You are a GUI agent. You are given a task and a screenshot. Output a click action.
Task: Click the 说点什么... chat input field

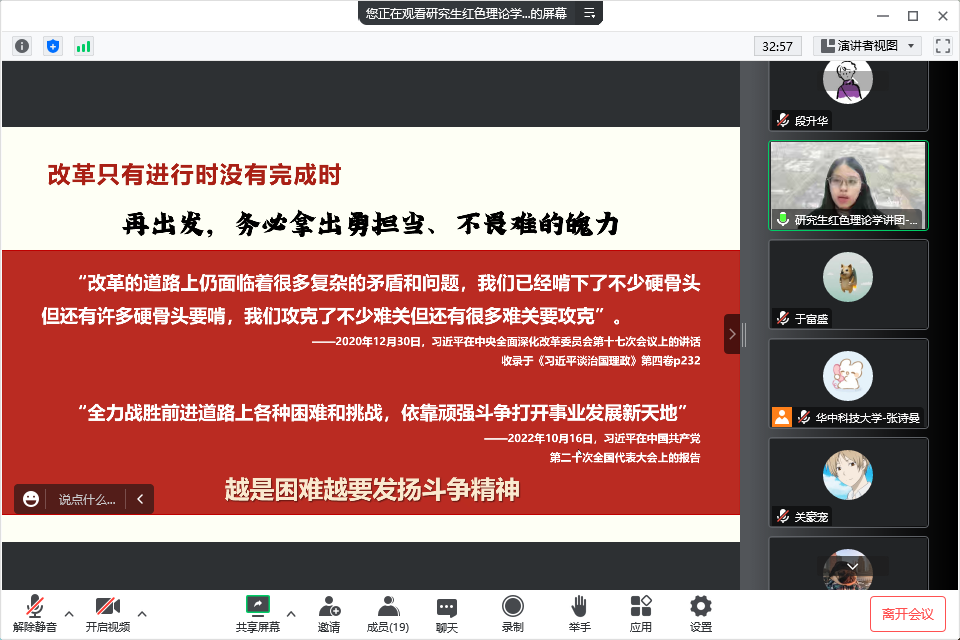pos(86,499)
